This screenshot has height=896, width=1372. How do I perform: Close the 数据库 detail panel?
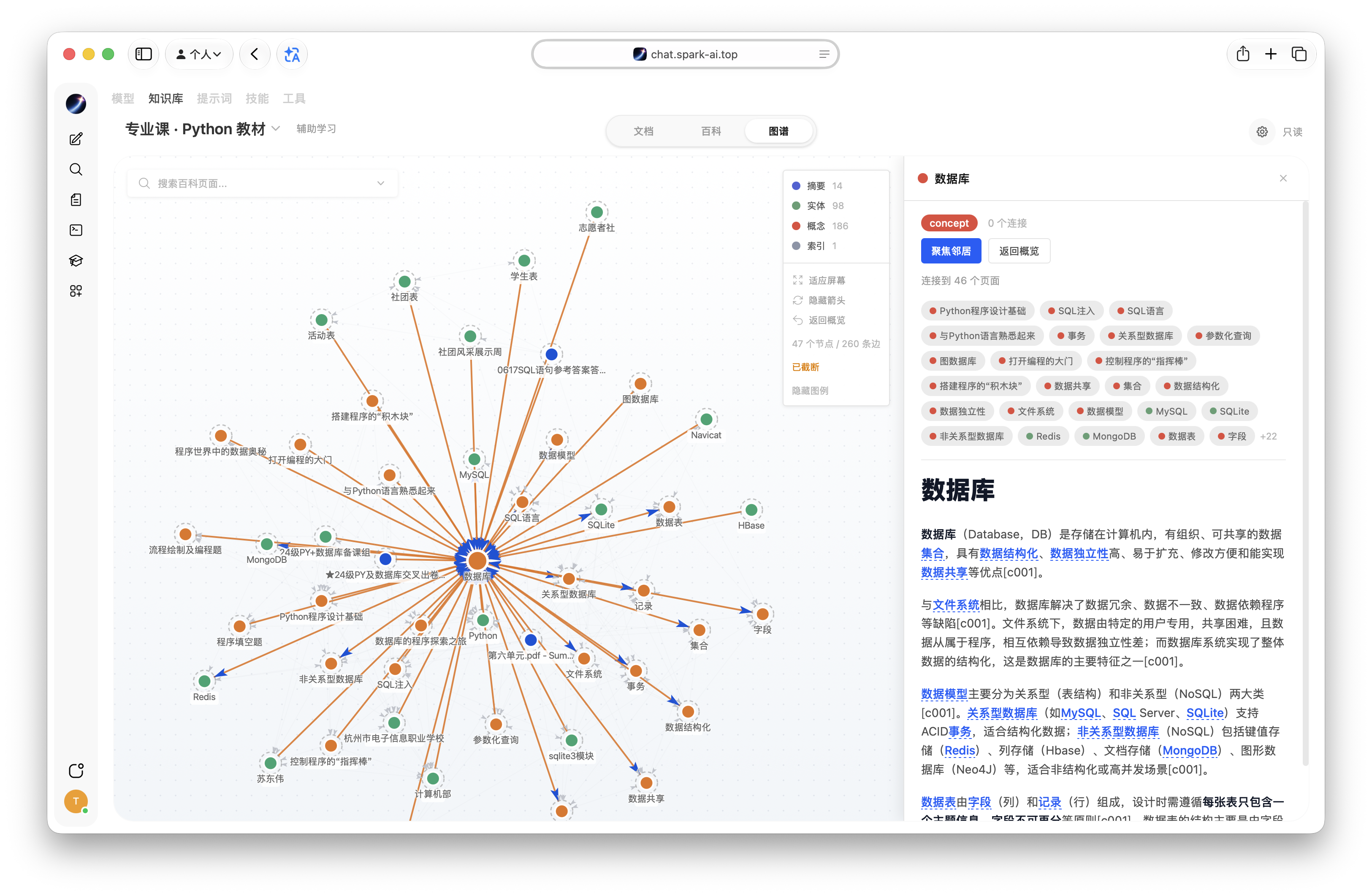1283,178
